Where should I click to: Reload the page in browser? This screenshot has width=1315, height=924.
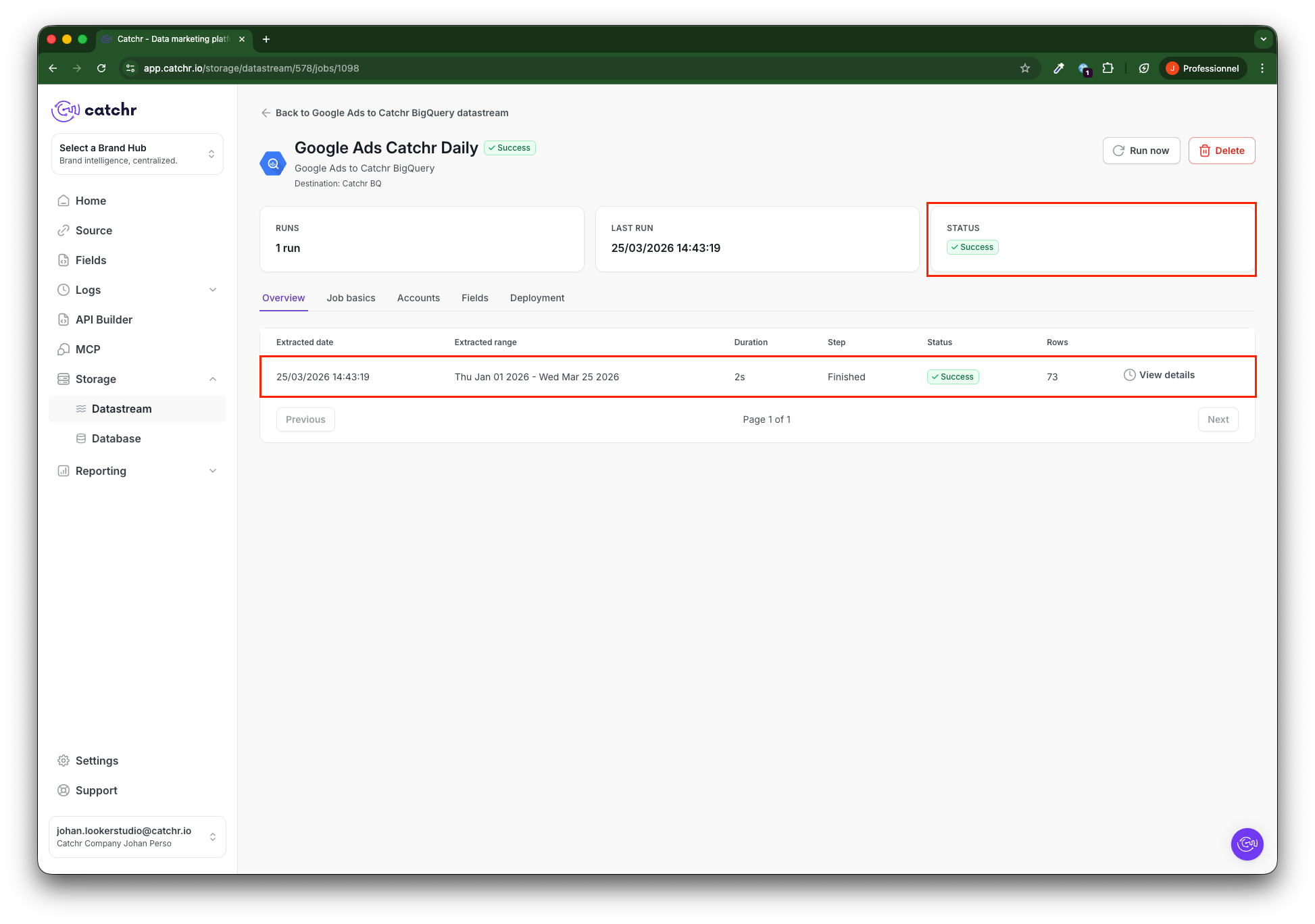click(x=101, y=68)
